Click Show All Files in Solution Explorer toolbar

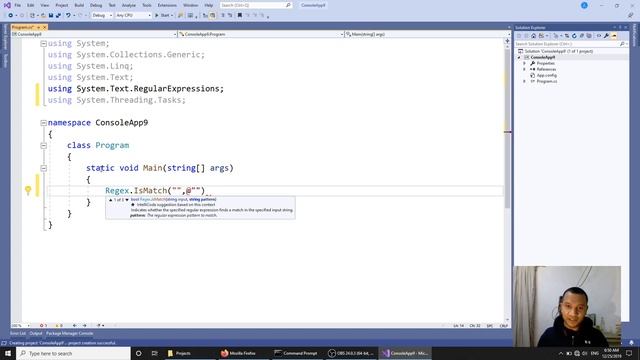coord(589,36)
